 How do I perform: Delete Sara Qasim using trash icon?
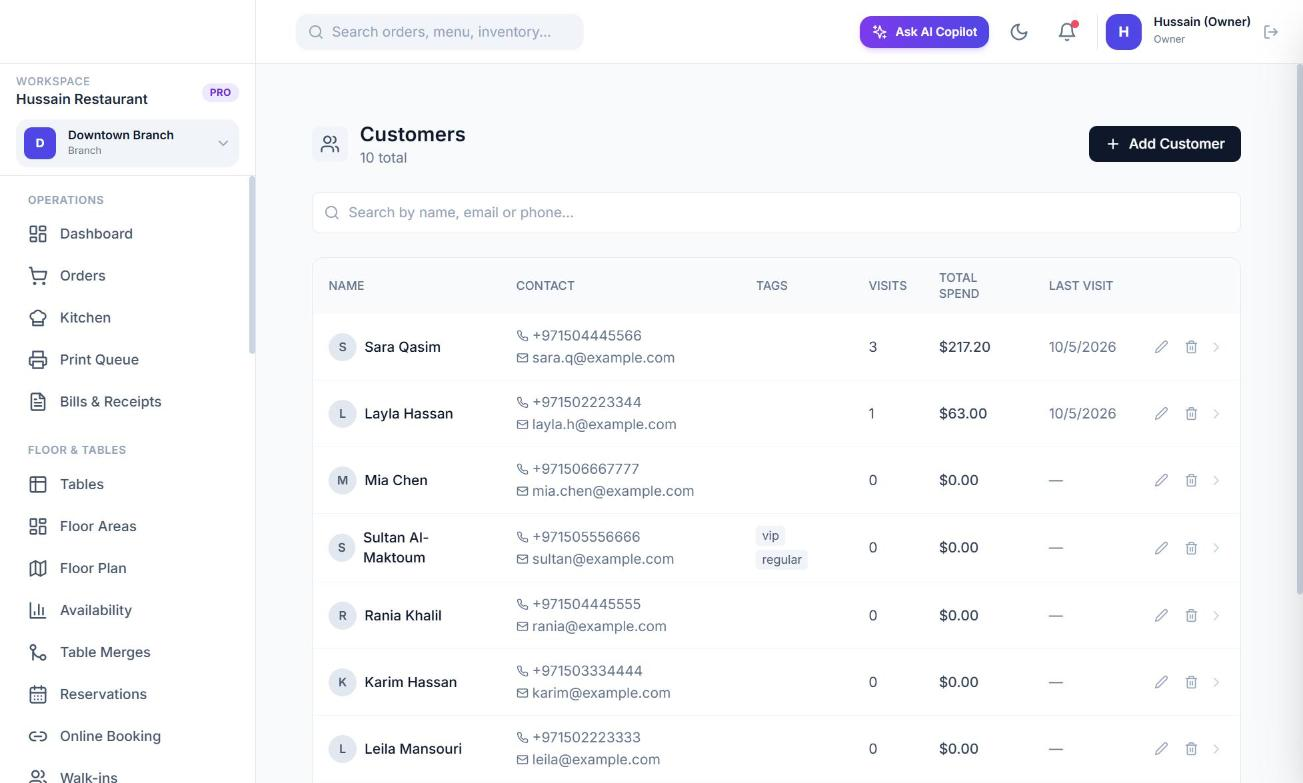point(1191,347)
